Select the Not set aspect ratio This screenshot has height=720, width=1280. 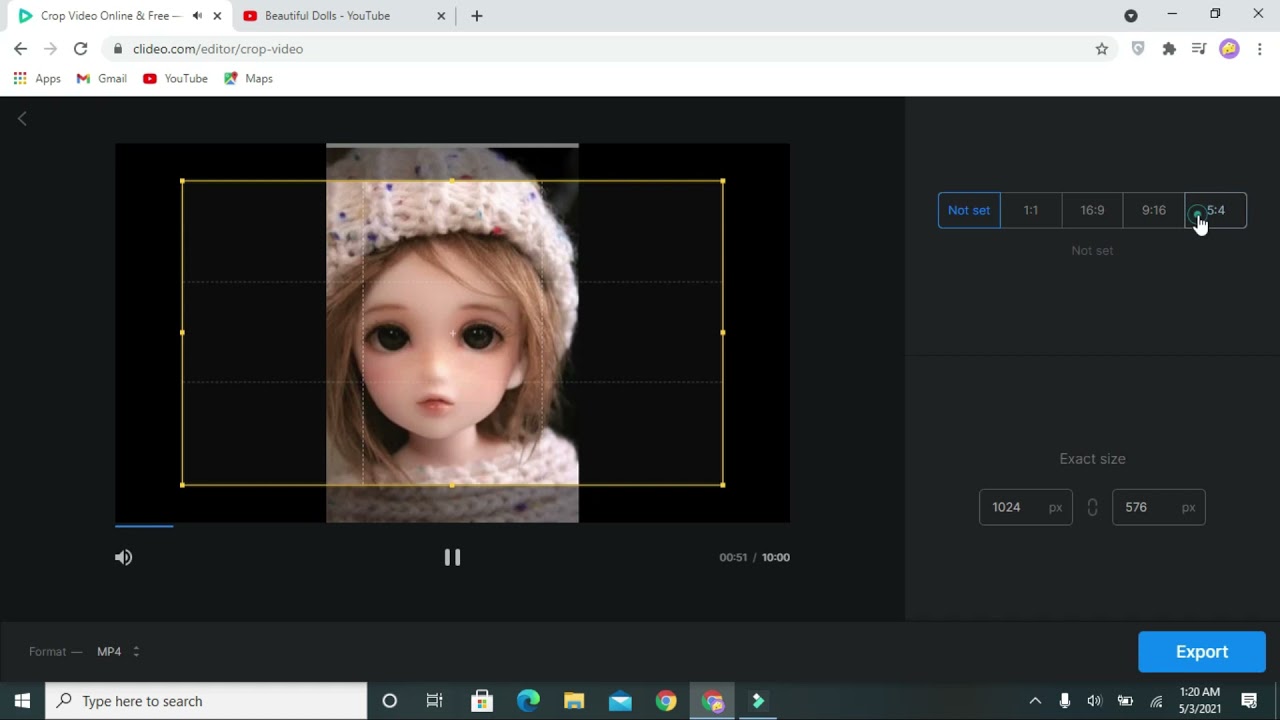point(969,210)
